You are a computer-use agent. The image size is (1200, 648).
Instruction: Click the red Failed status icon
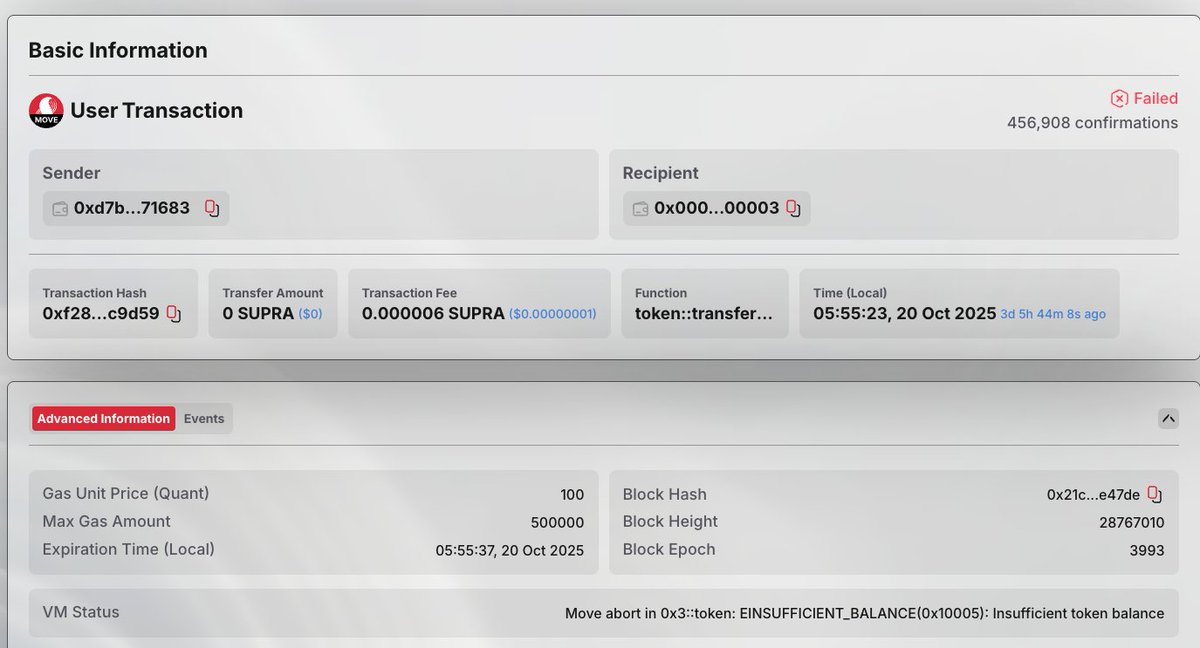[x=1119, y=98]
